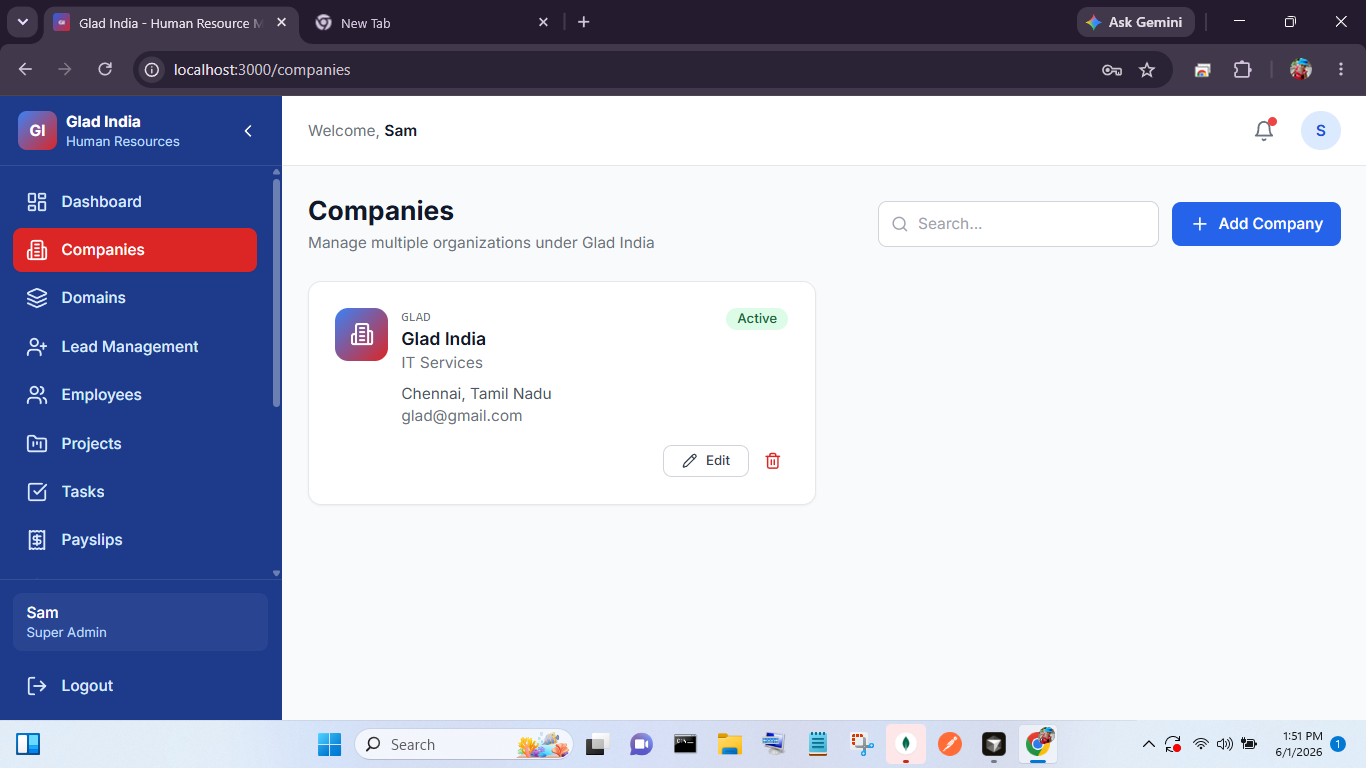1366x768 pixels.
Task: Click the IT Services text on the Glad India card
Action: coord(442,363)
